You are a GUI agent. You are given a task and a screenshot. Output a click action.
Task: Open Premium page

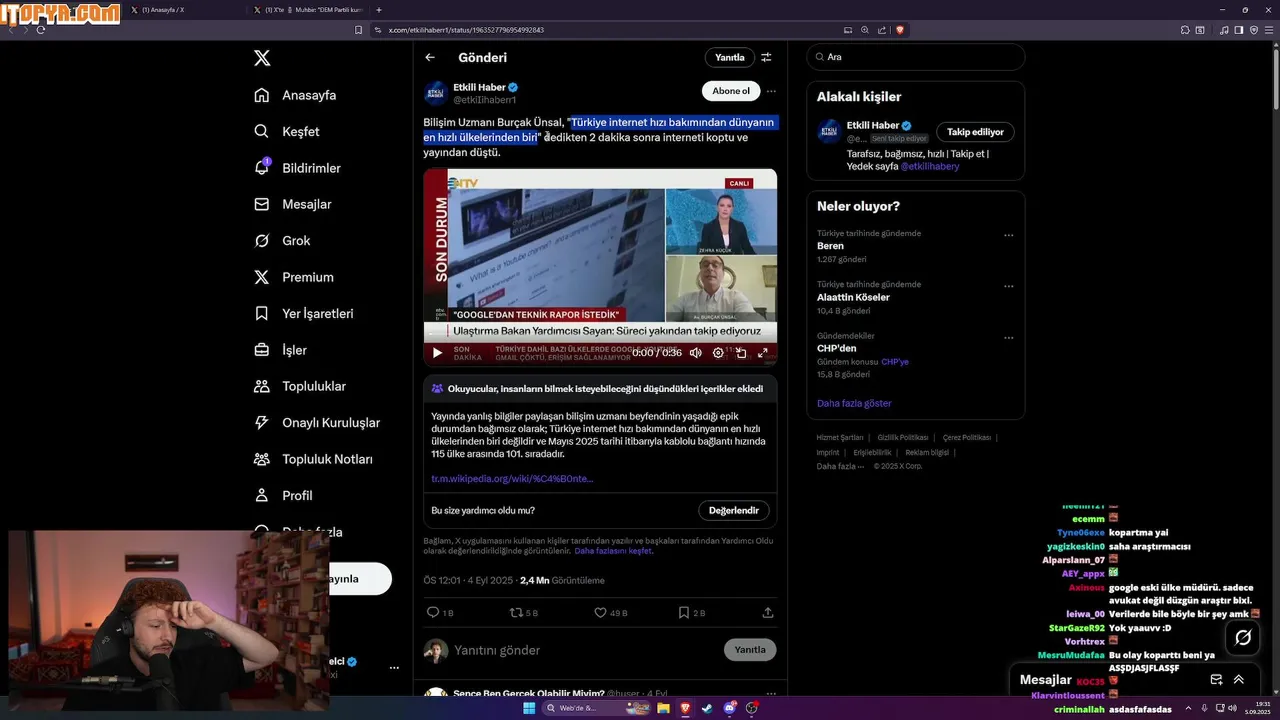click(294, 277)
